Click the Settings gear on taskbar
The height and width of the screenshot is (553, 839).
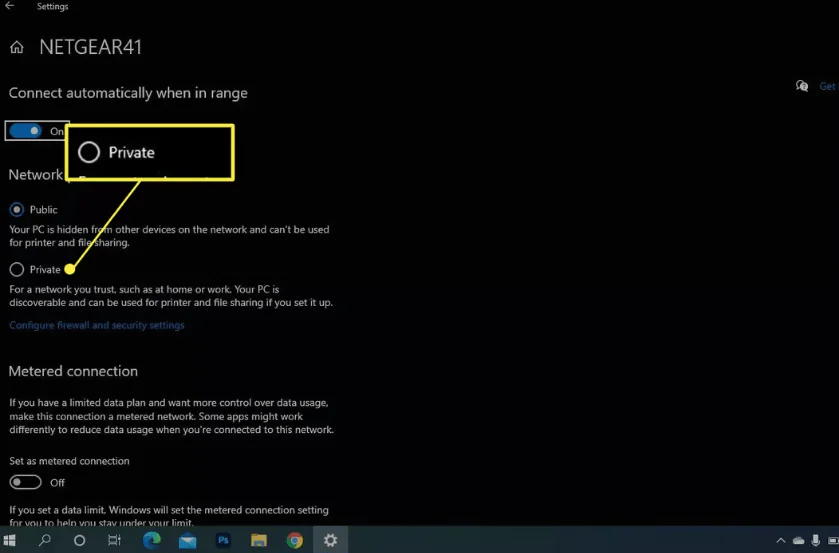pos(330,540)
